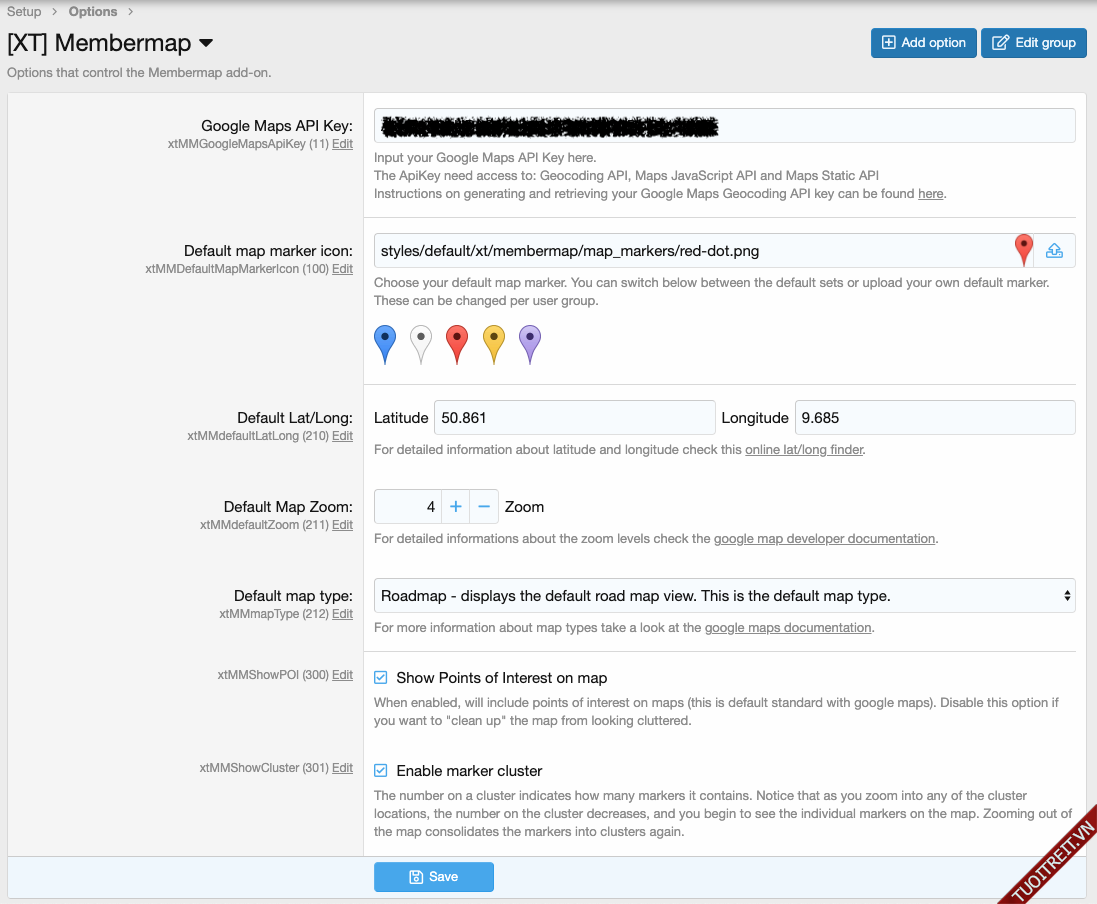Go to Setup in the breadcrumb
The height and width of the screenshot is (904, 1097).
coord(24,12)
